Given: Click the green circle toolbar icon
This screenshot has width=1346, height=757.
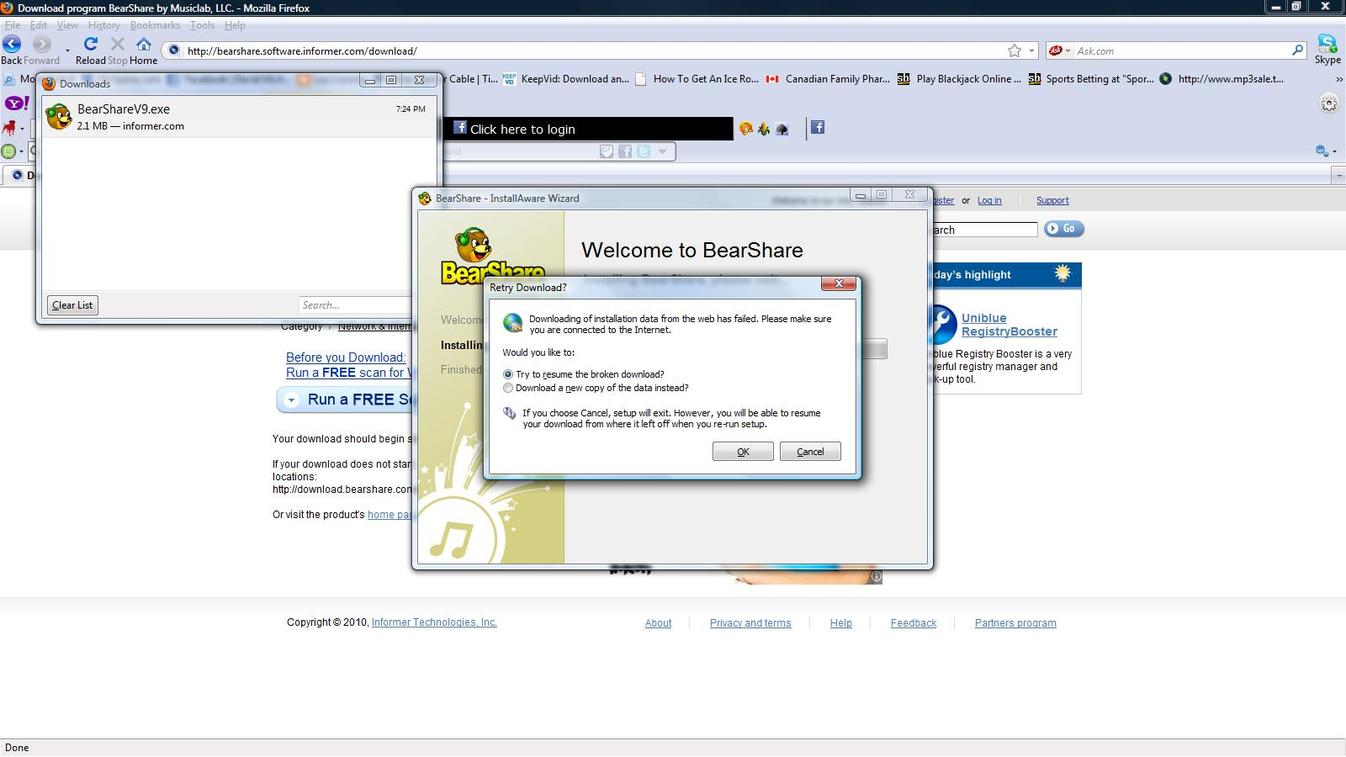Looking at the screenshot, I should [x=9, y=151].
